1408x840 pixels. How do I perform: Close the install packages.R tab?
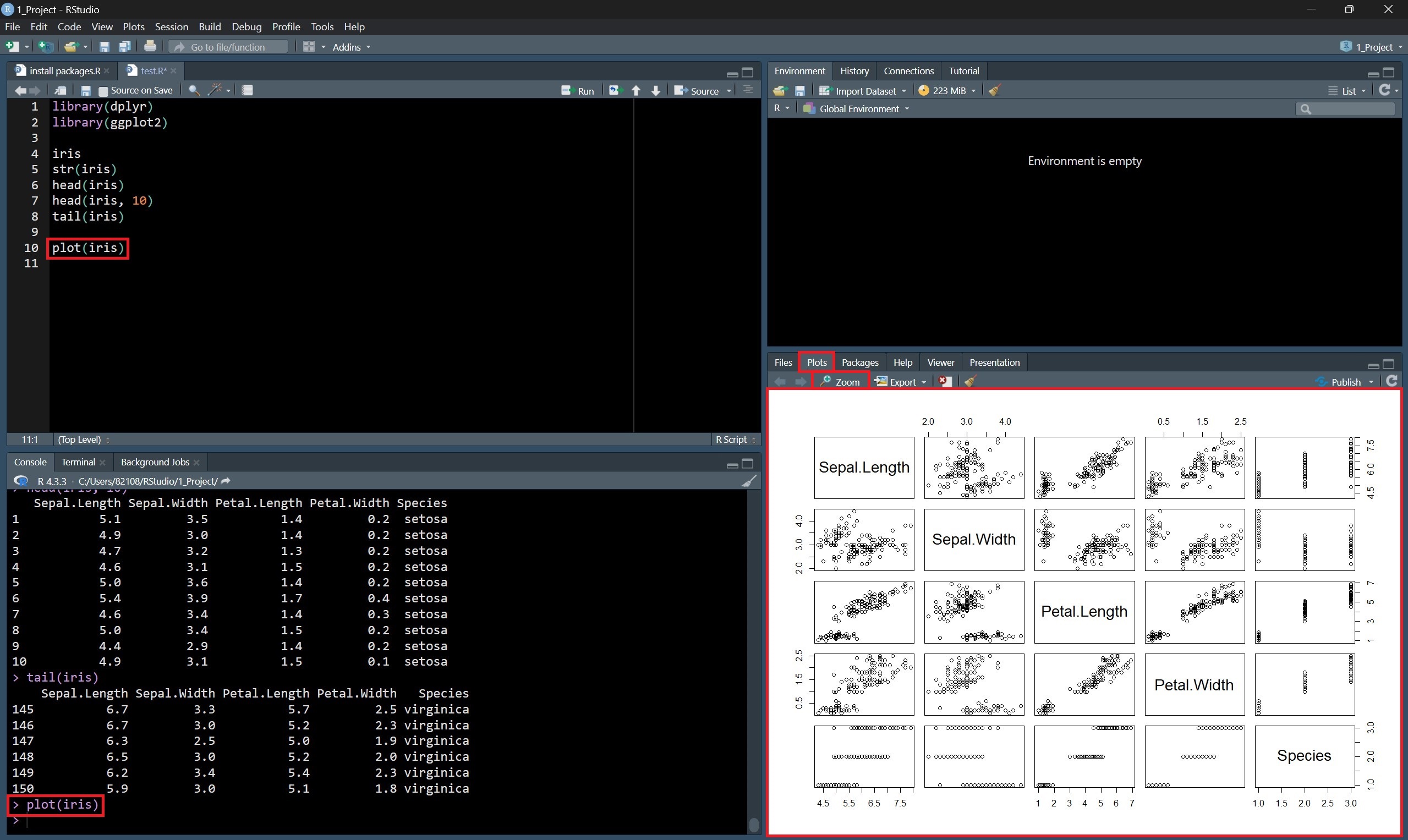[106, 71]
